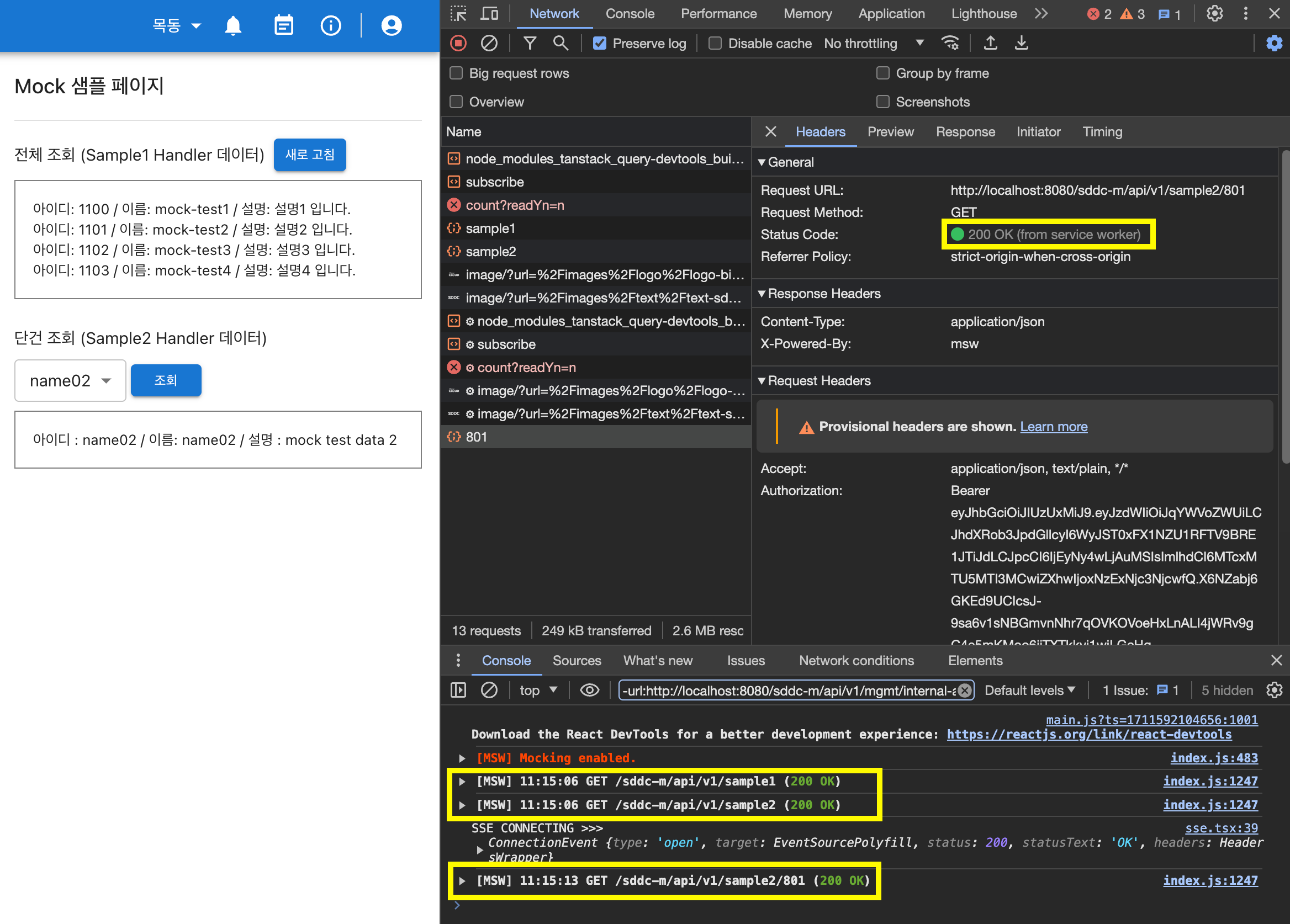
Task: Click the console filter input field
Action: coord(788,691)
